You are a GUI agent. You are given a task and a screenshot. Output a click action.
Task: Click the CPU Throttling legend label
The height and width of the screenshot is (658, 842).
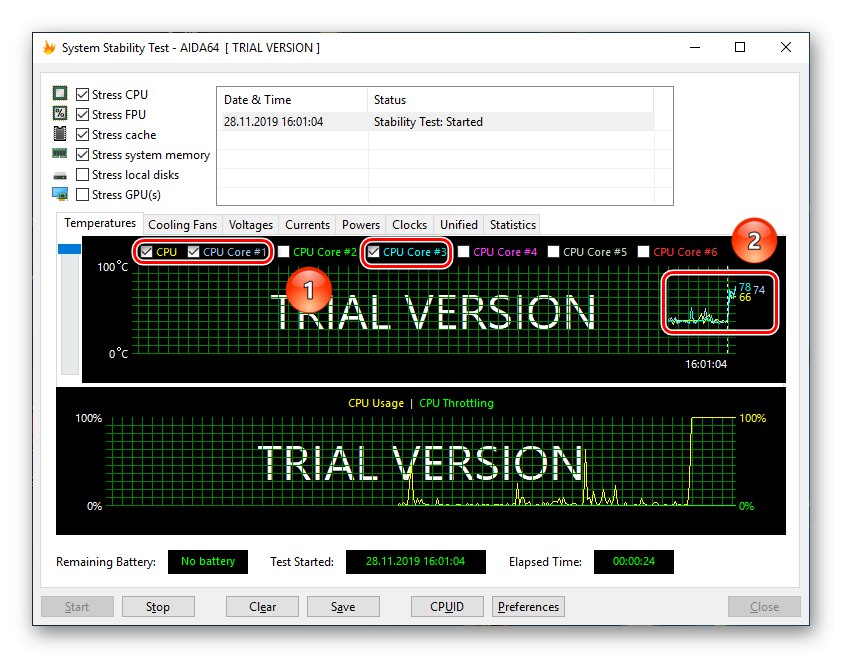[x=456, y=403]
